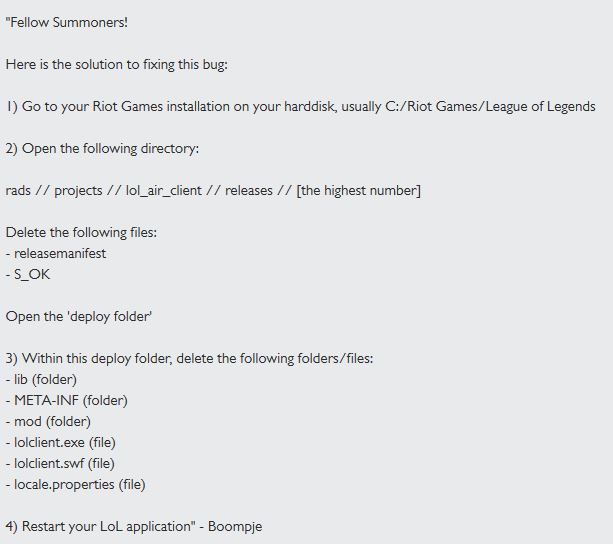The image size is (613, 544).
Task: Click the line "Here is the solution to fixing this bug:"
Action: point(117,64)
